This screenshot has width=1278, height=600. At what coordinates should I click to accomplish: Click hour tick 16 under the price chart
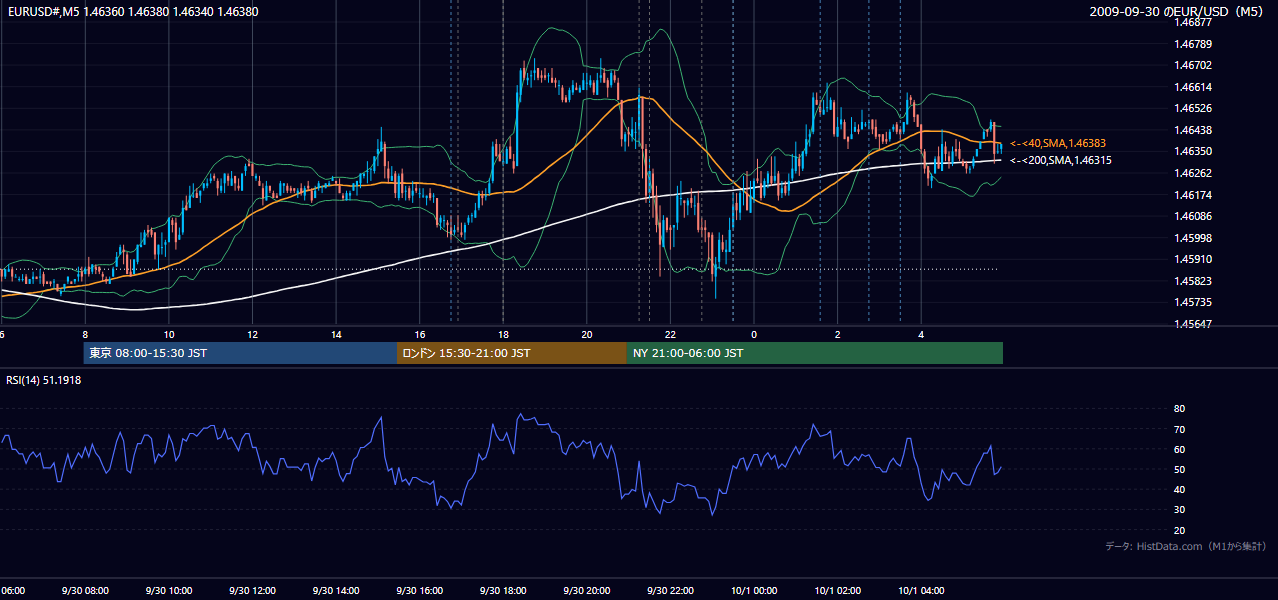(x=420, y=334)
